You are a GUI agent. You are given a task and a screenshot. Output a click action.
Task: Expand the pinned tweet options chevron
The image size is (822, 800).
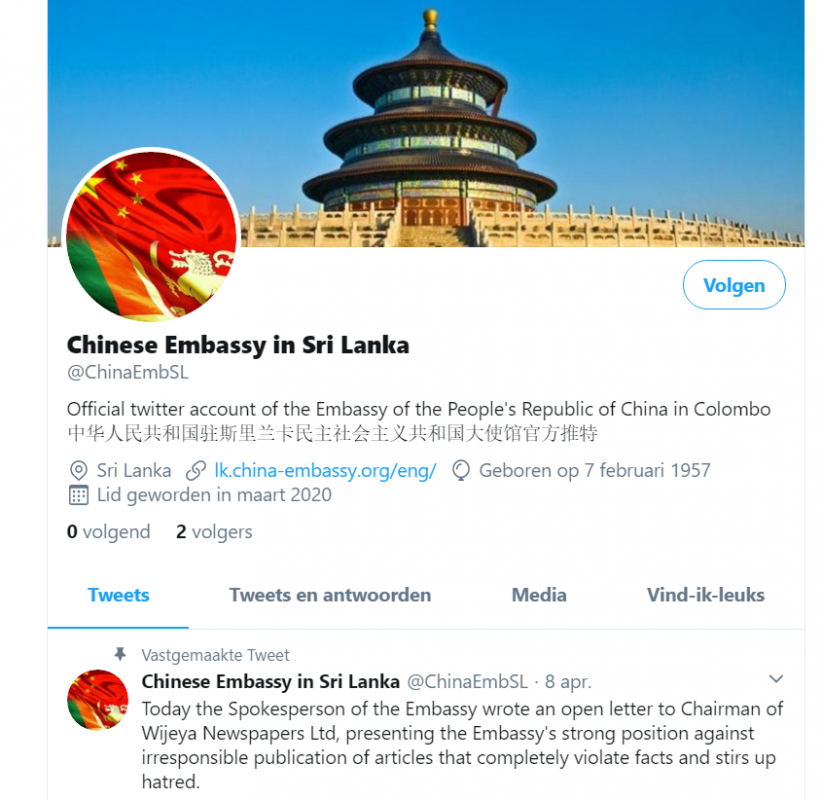776,679
